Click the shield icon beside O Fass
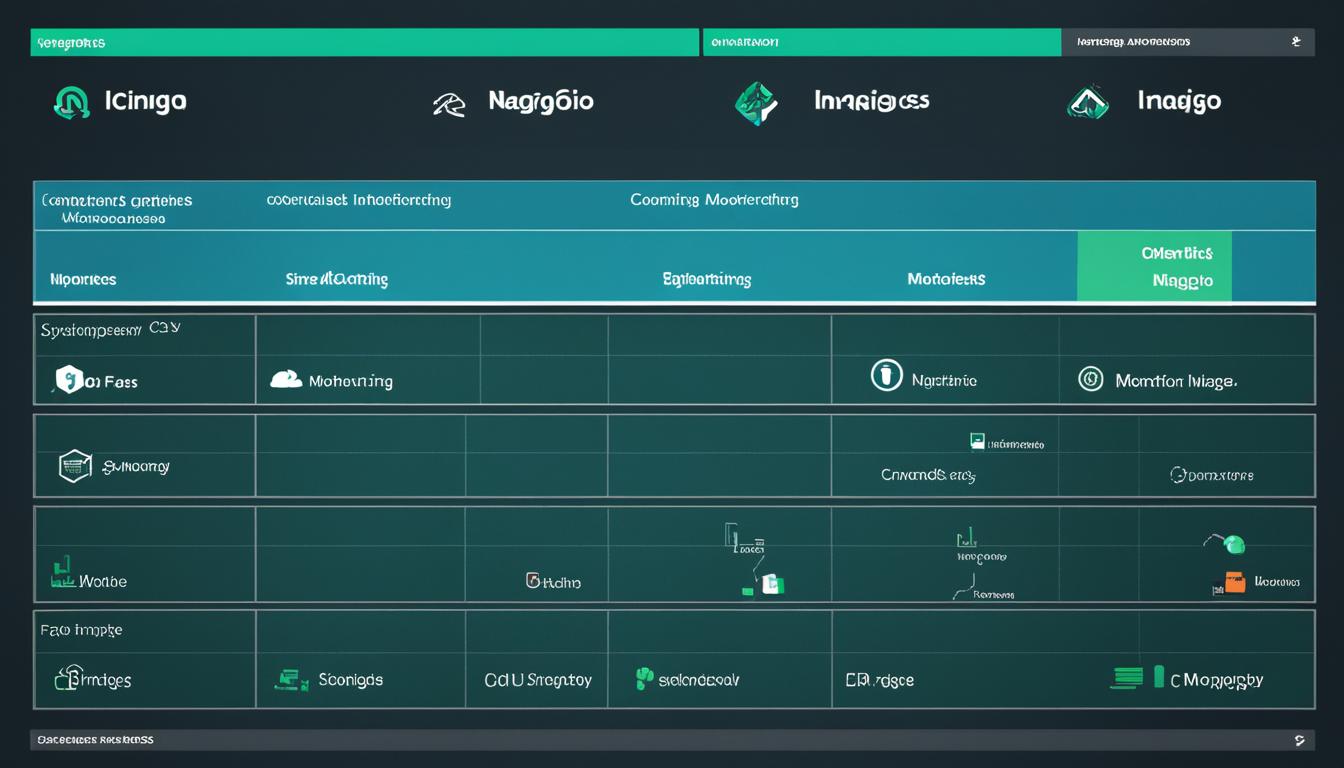The image size is (1344, 768). 69,380
